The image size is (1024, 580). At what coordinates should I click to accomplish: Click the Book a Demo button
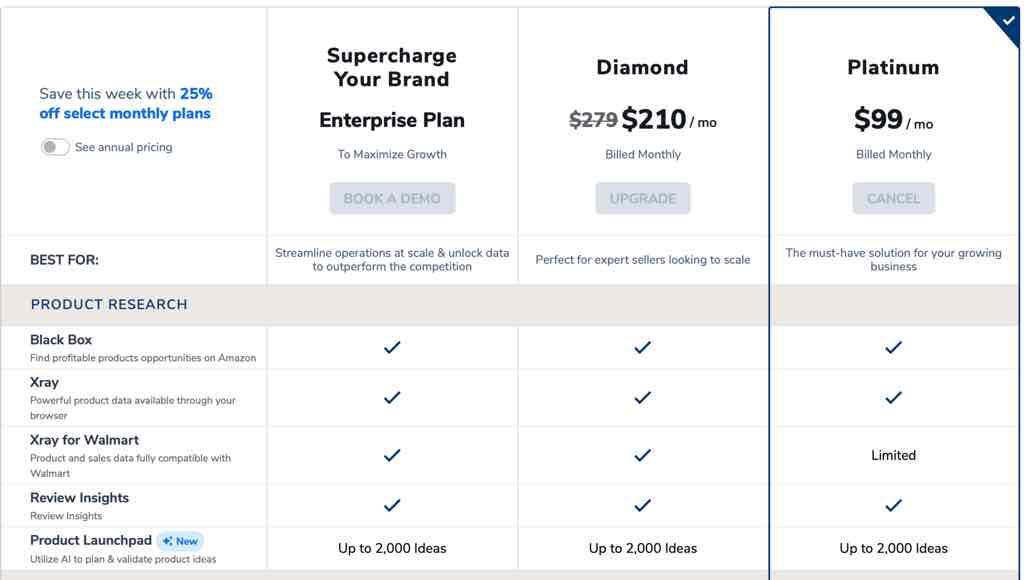[x=392, y=199]
